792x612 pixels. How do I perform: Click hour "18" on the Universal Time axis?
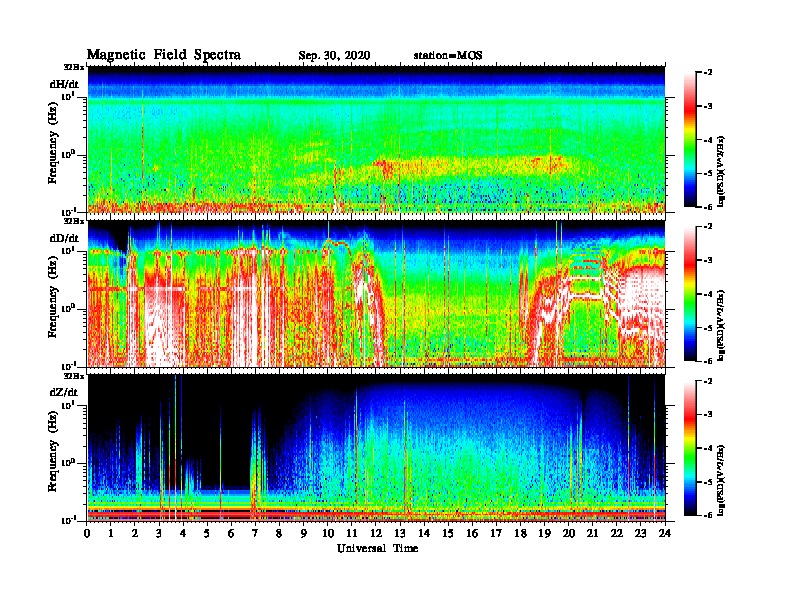[520, 533]
